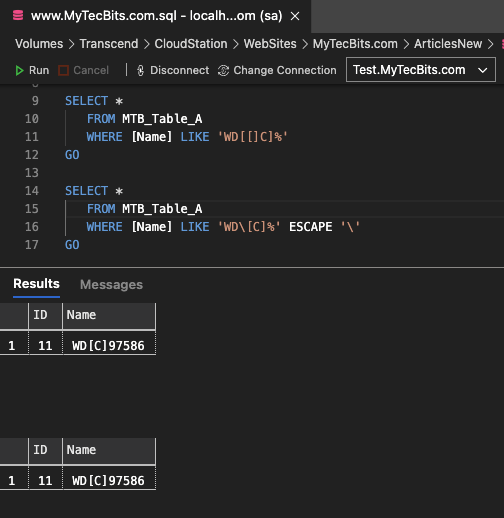Viewport: 504px width, 518px height.
Task: Open the ArticlesNew breadcrumb segment
Action: (448, 44)
